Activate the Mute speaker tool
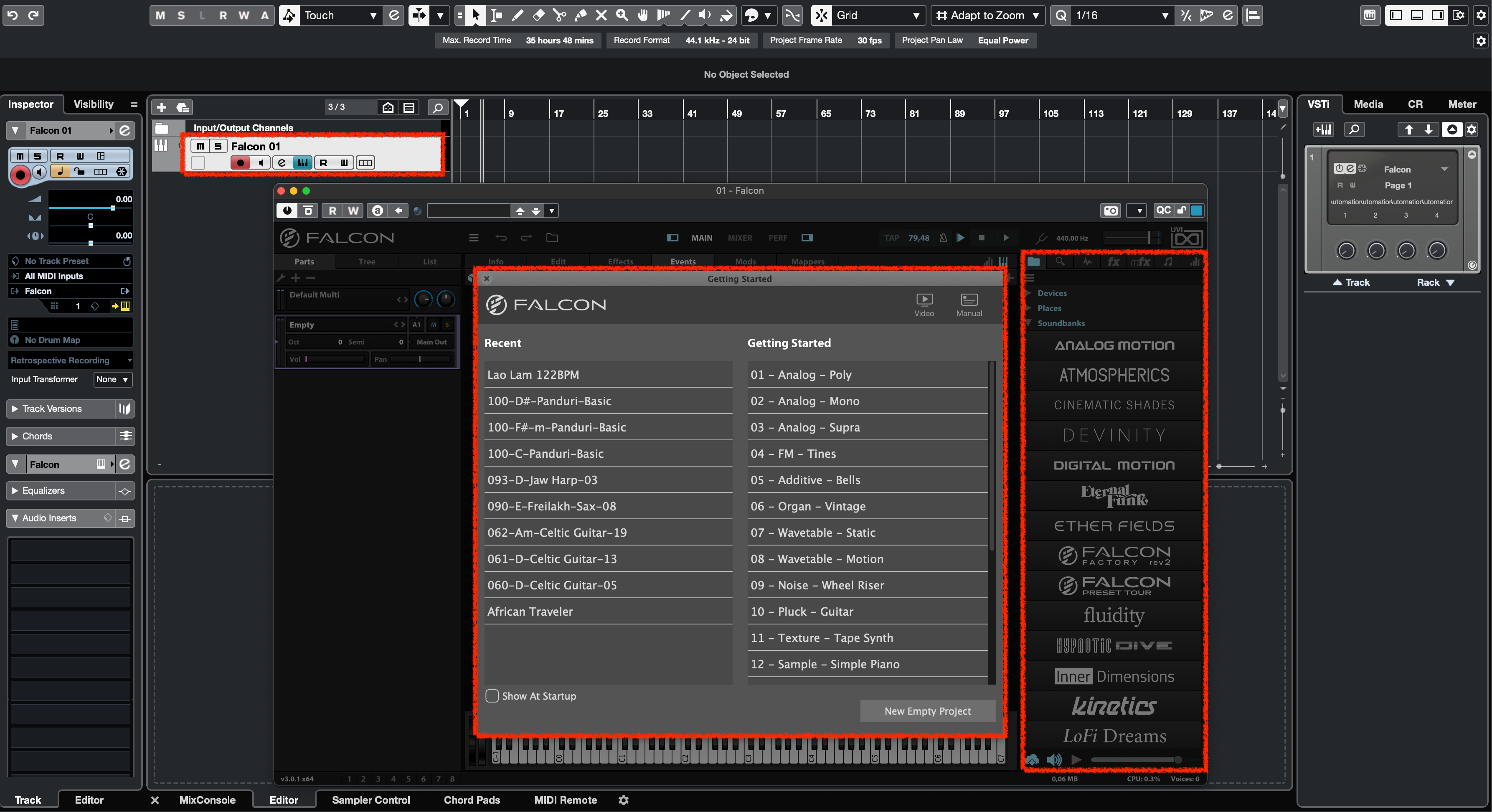 click(x=704, y=15)
